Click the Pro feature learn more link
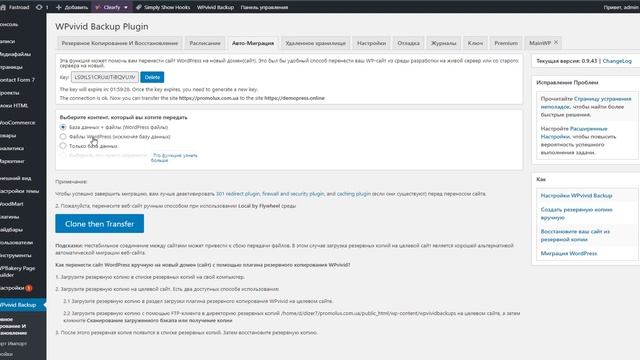Viewport: 640px width, 360px height. pos(174,158)
